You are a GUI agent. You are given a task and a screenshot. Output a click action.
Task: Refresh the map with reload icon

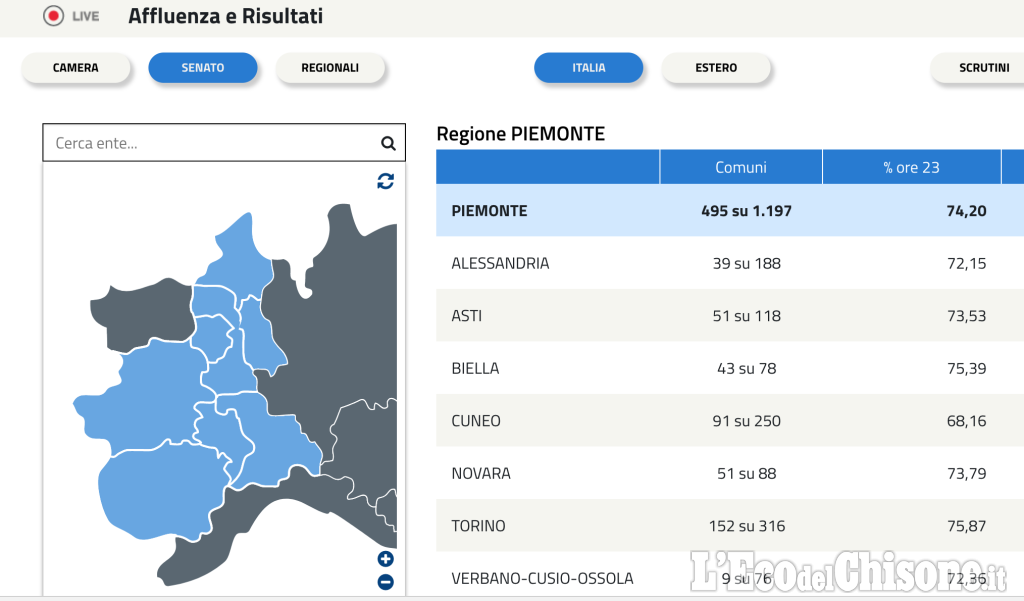[385, 181]
